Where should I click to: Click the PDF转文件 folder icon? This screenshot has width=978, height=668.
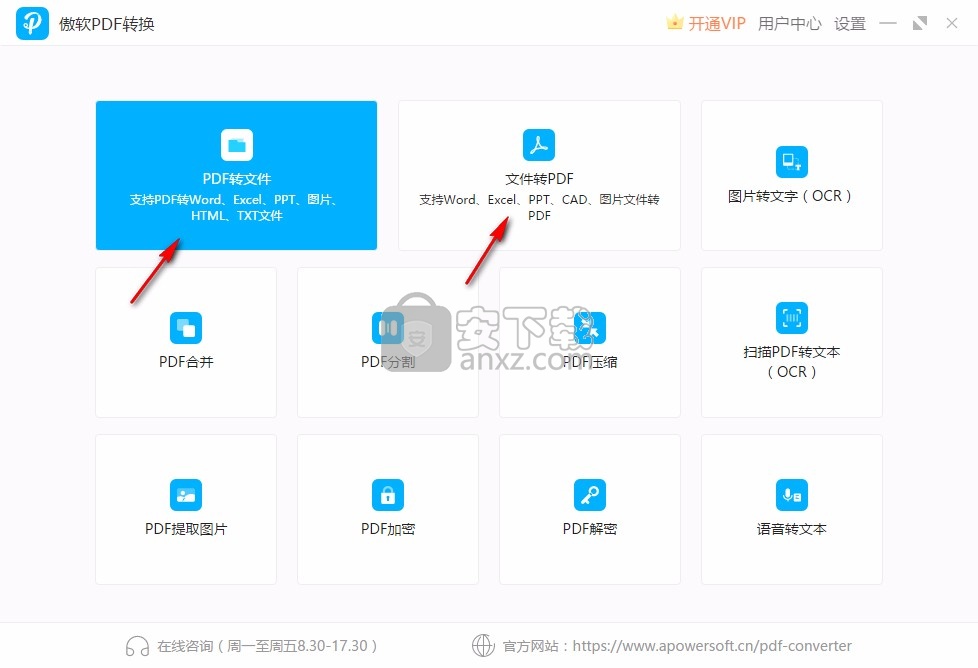tap(236, 145)
